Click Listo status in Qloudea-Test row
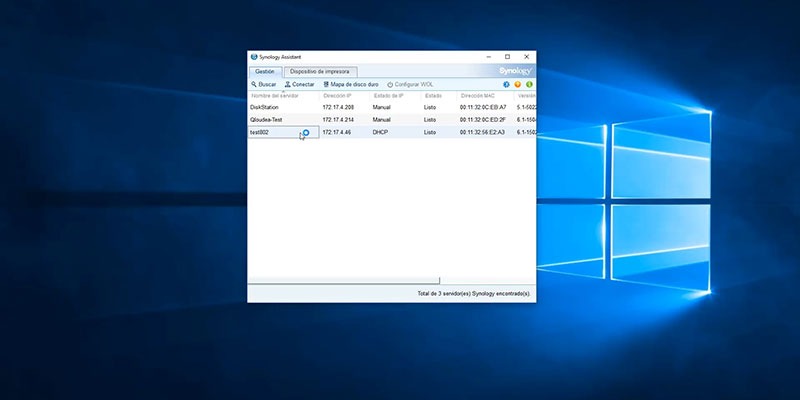 [x=430, y=119]
